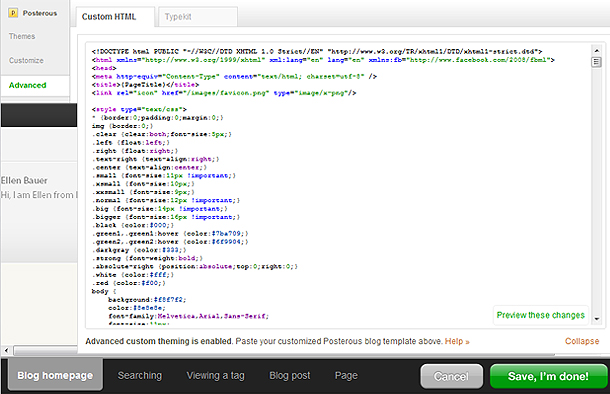Select the Searching view tab
610x394 pixels.
(x=140, y=375)
